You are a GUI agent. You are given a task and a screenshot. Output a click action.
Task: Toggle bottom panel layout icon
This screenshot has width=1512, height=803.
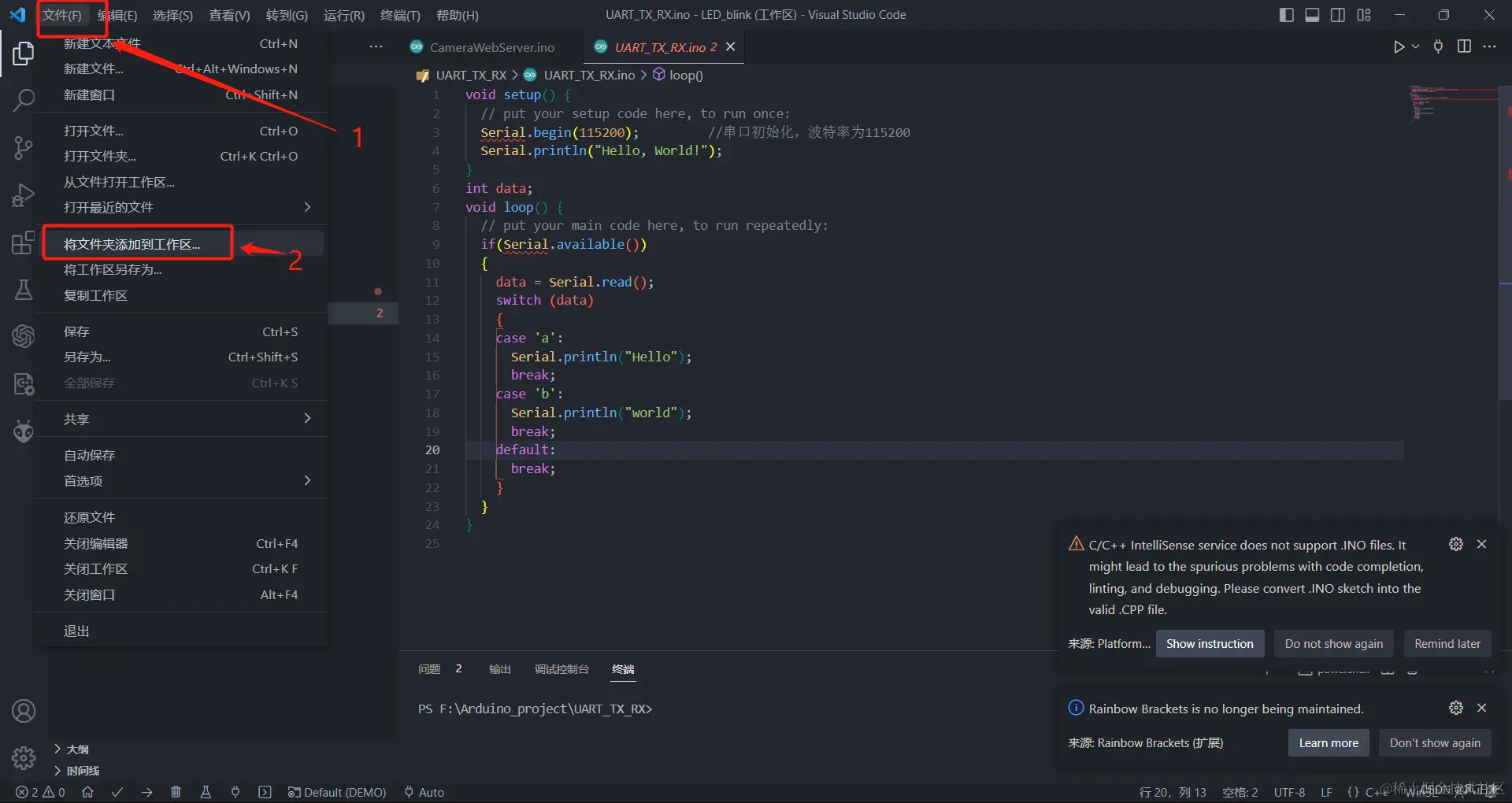point(1312,15)
